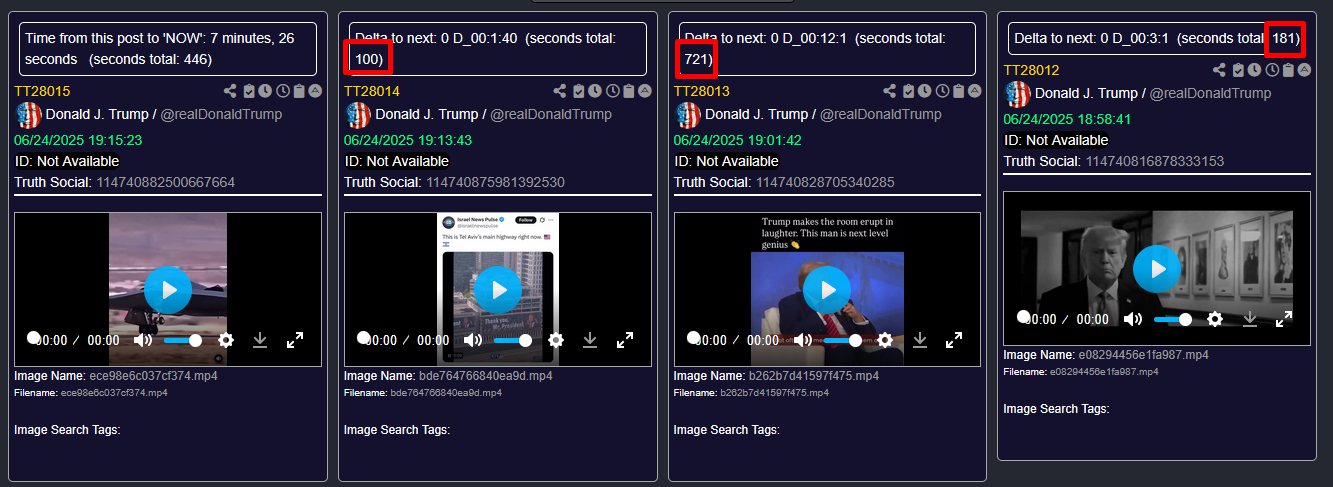Click the up-arrow circle icon on post TT28013
1333x487 pixels.
(x=975, y=90)
